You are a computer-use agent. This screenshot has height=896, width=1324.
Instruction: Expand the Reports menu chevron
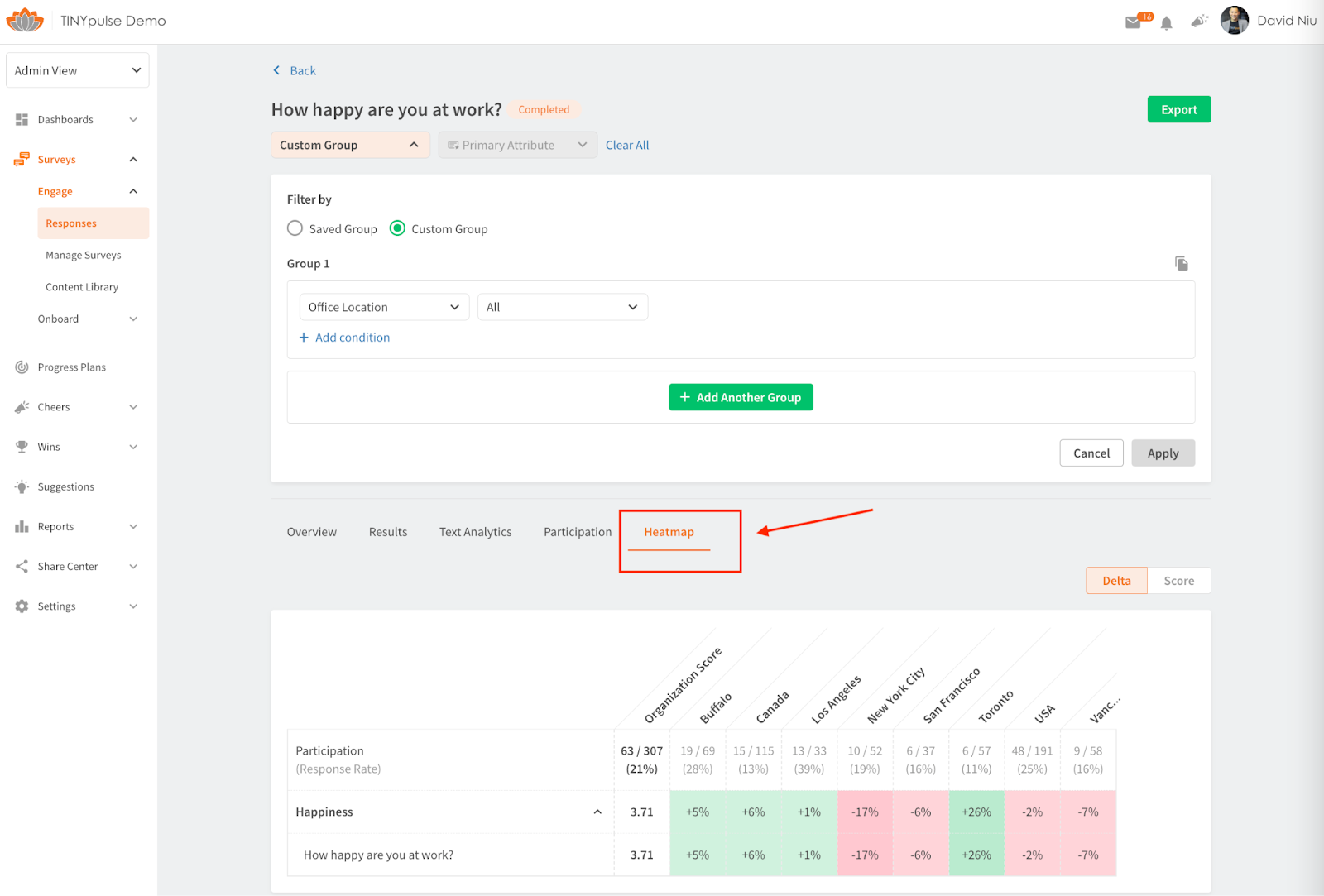(x=133, y=526)
